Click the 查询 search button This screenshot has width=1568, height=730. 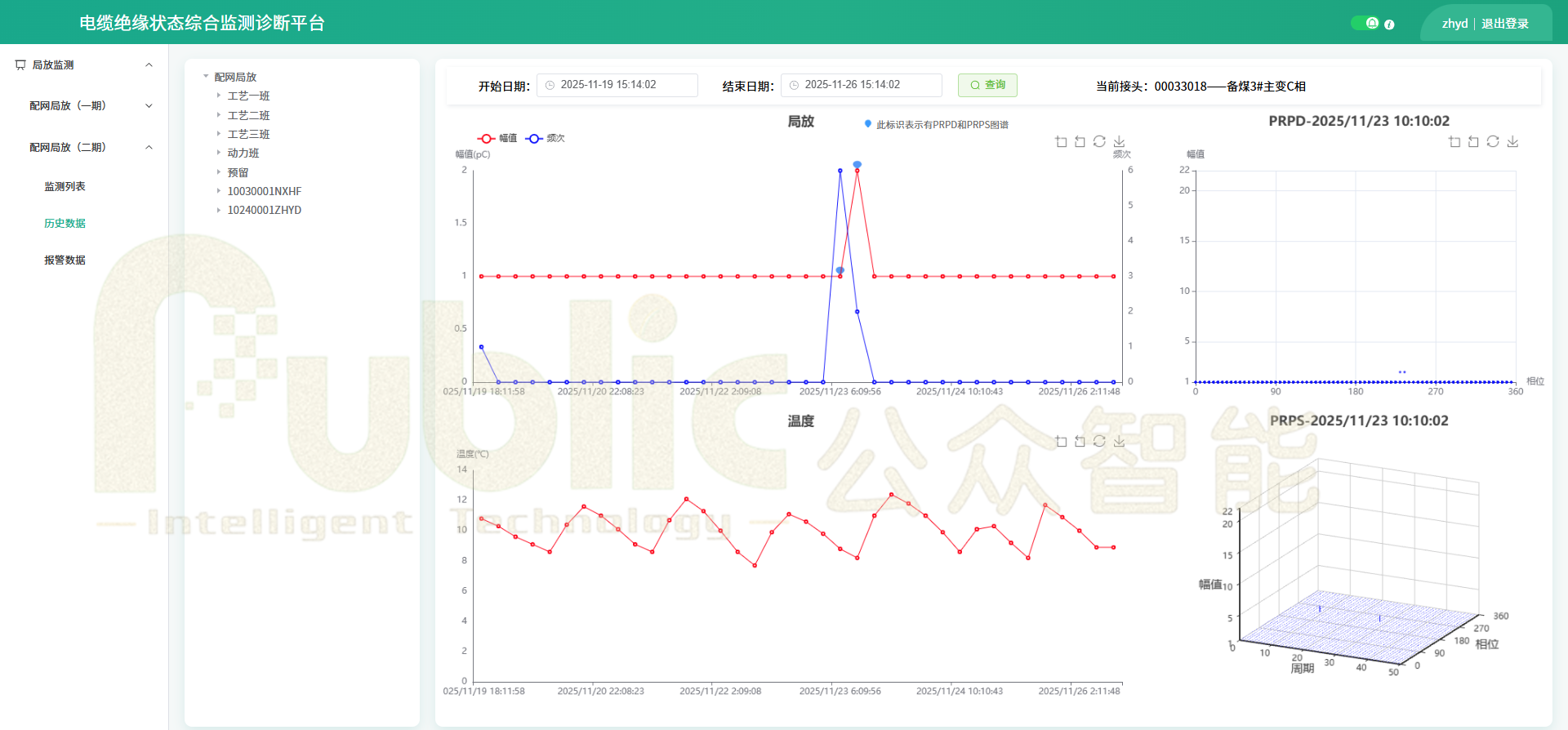[x=987, y=85]
